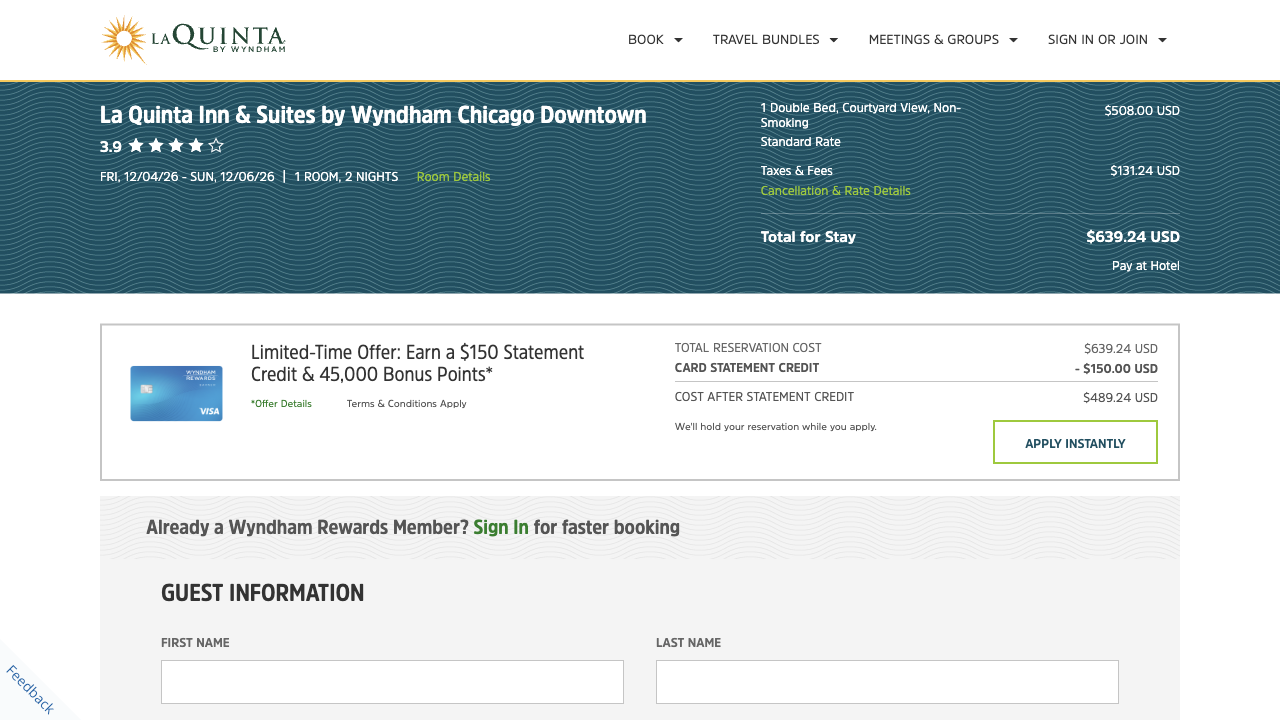Expand the TRAVEL BUNDLES dropdown arrow
1280x720 pixels.
tap(834, 40)
